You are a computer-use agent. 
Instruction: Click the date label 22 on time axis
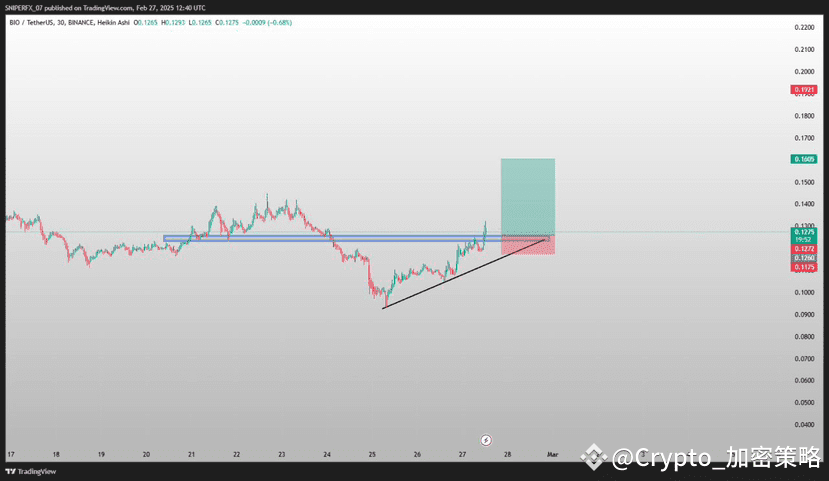[x=237, y=455]
